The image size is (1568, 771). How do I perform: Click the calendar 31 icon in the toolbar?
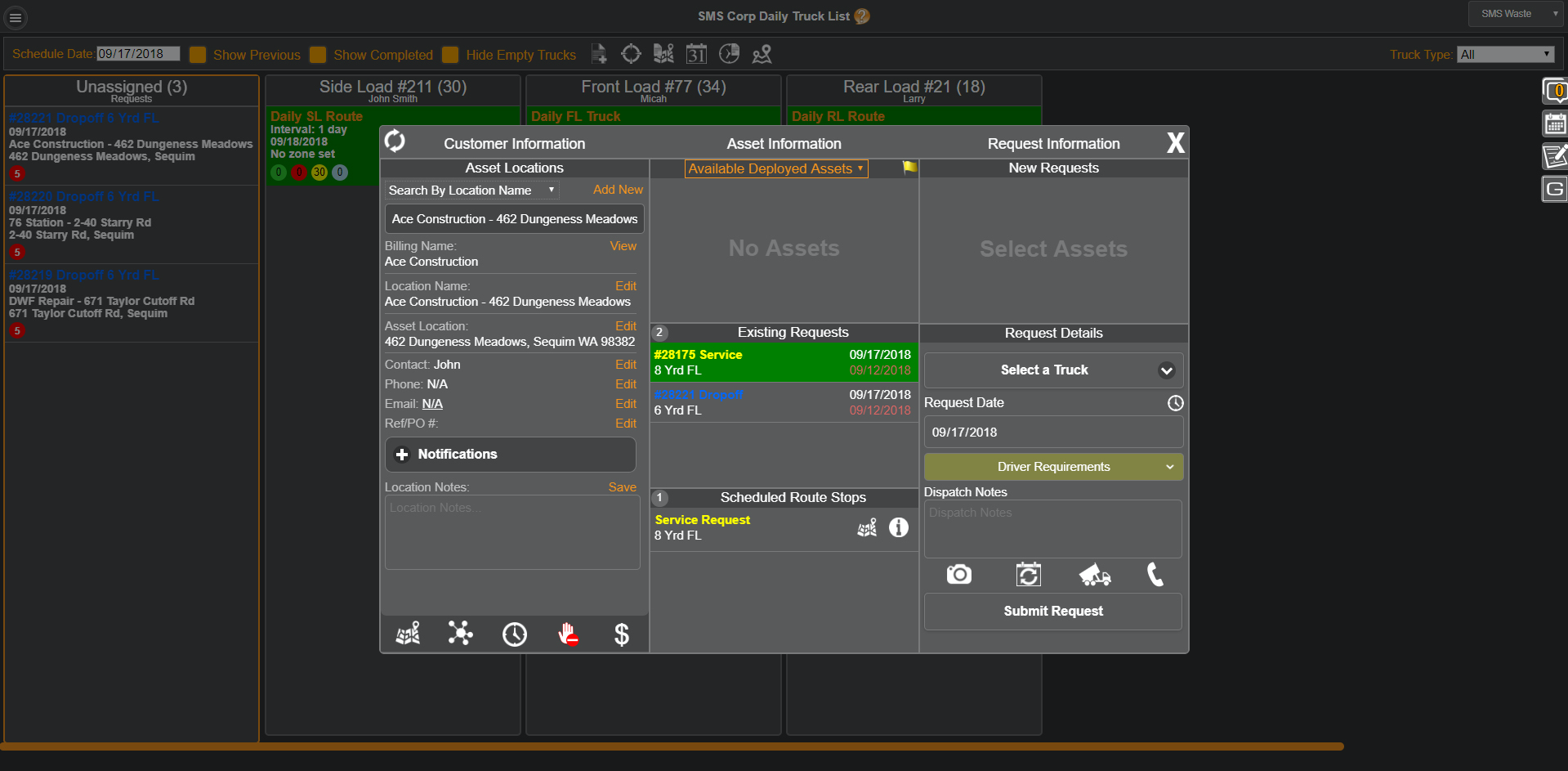[696, 54]
